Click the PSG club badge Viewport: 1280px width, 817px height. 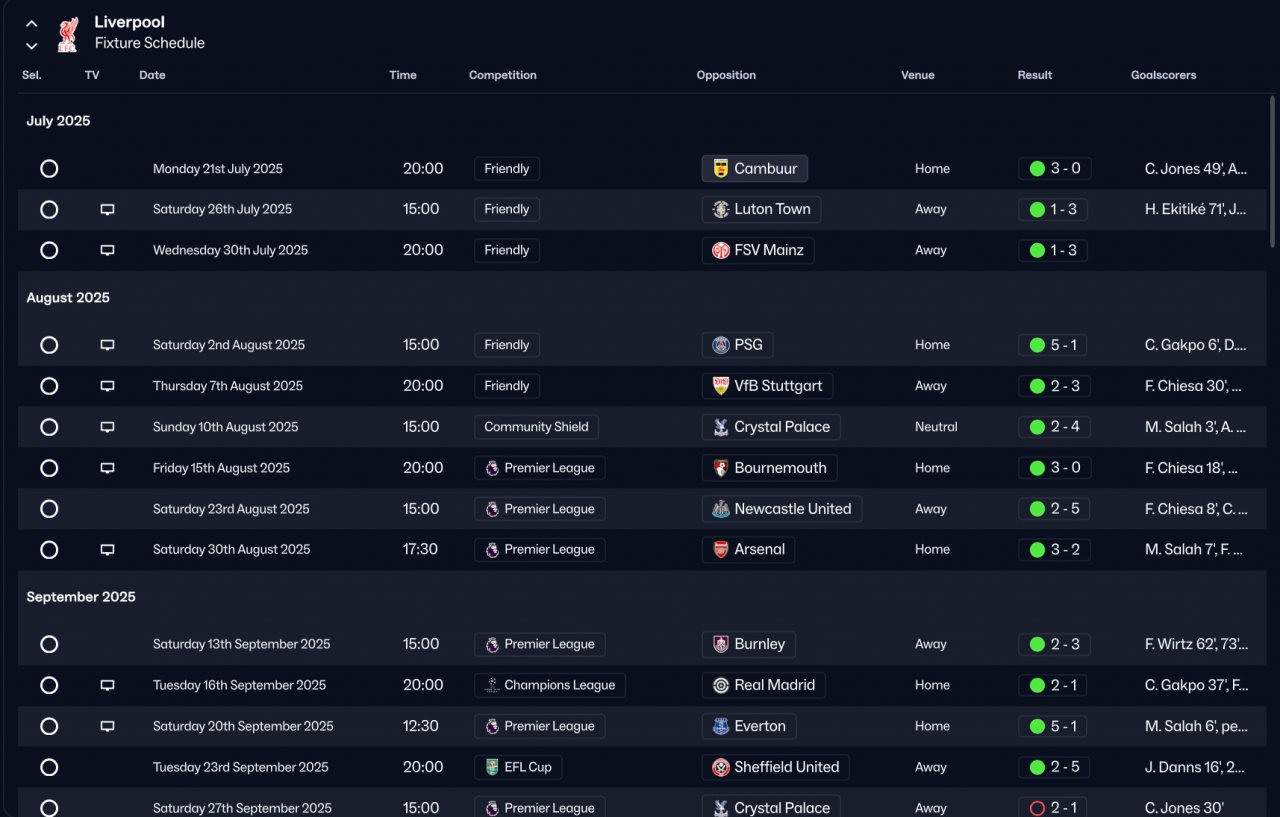click(x=721, y=345)
